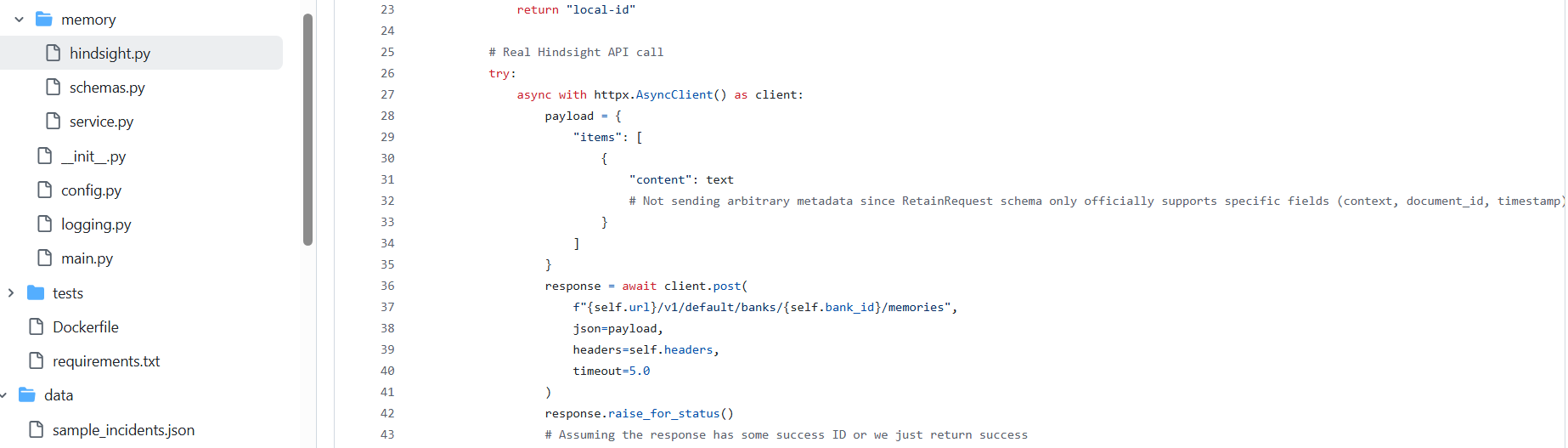Click the __init__.py file icon
The height and width of the screenshot is (448, 1568).
[44, 156]
